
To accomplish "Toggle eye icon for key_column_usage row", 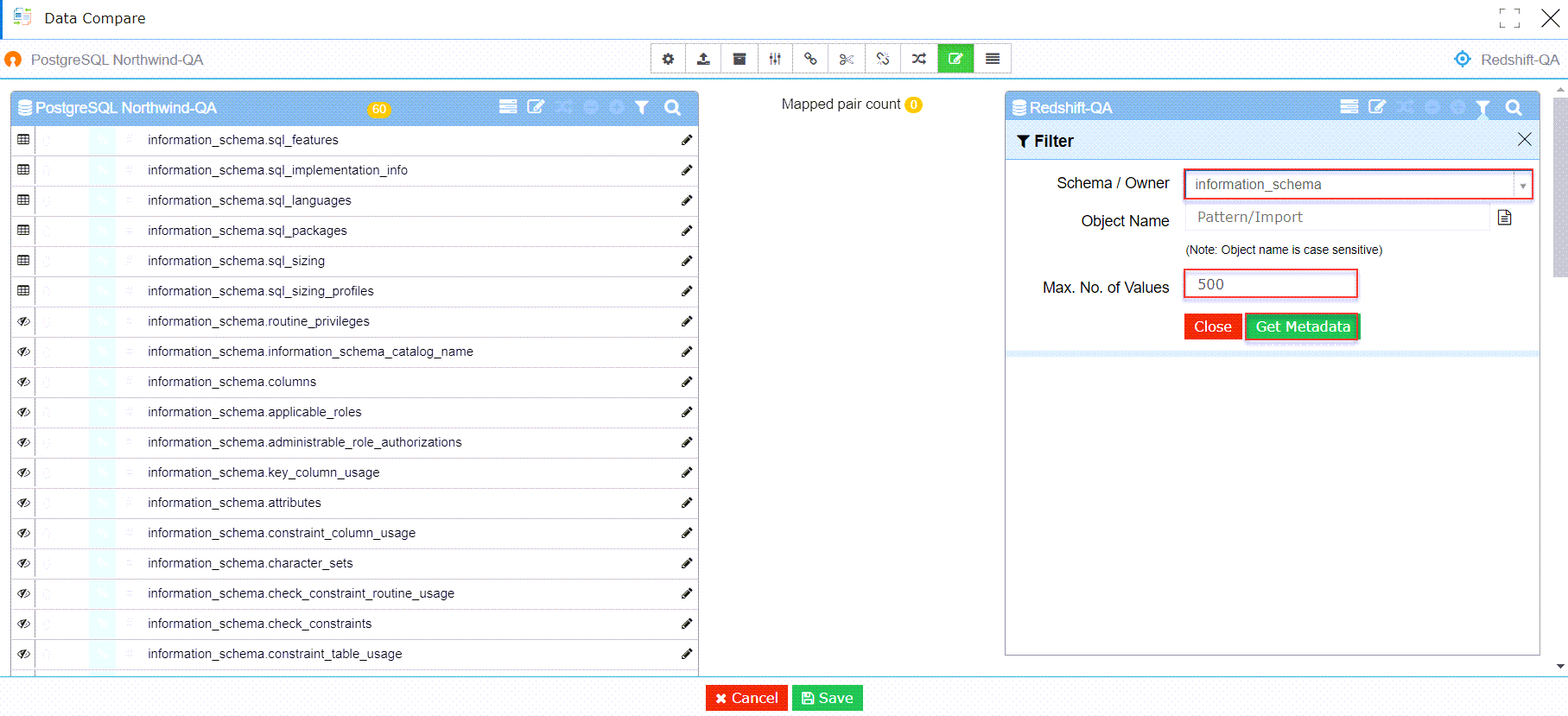I will (23, 472).
